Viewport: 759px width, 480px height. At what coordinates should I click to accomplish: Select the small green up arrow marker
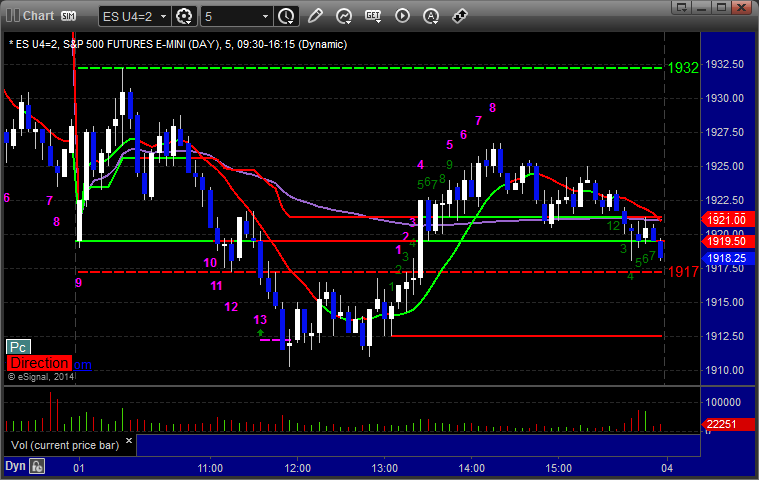click(x=260, y=332)
